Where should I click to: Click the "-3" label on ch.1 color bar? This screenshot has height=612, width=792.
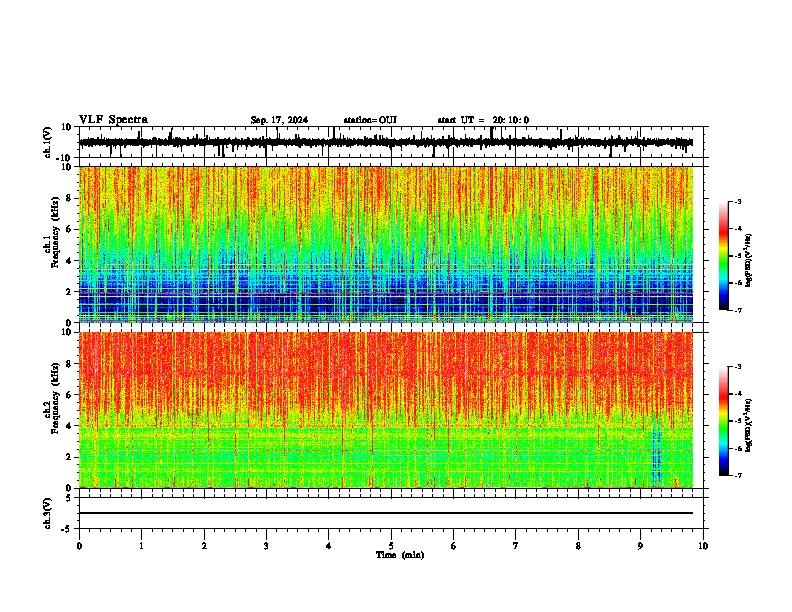coord(737,202)
